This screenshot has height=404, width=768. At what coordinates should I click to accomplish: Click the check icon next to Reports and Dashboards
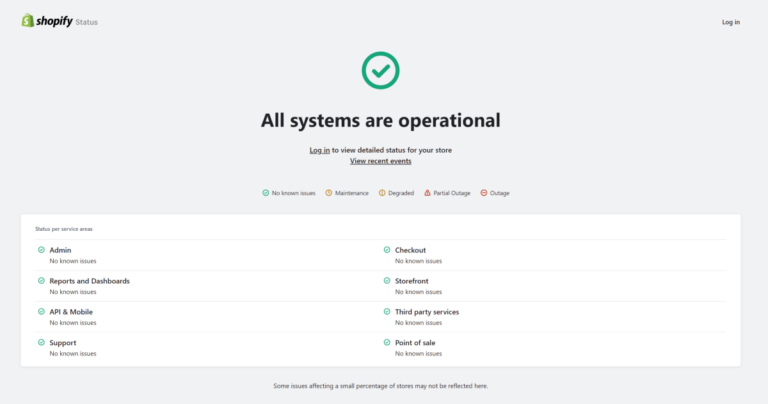(41, 281)
